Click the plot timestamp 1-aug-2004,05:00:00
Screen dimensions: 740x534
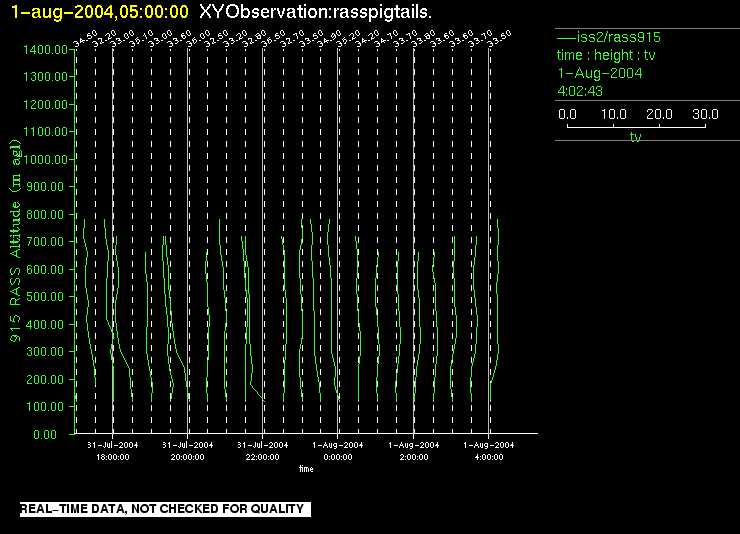click(x=100, y=12)
